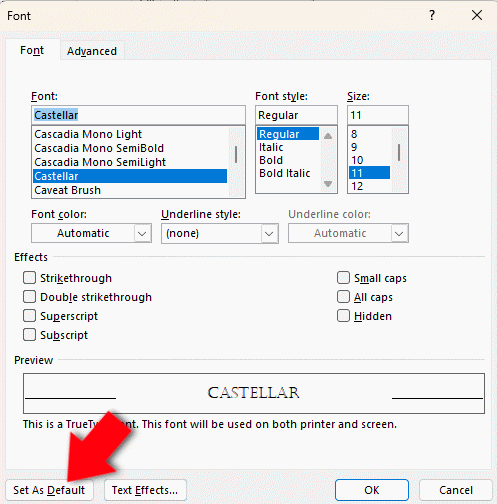
Task: Enable the Small caps checkbox
Action: point(343,278)
